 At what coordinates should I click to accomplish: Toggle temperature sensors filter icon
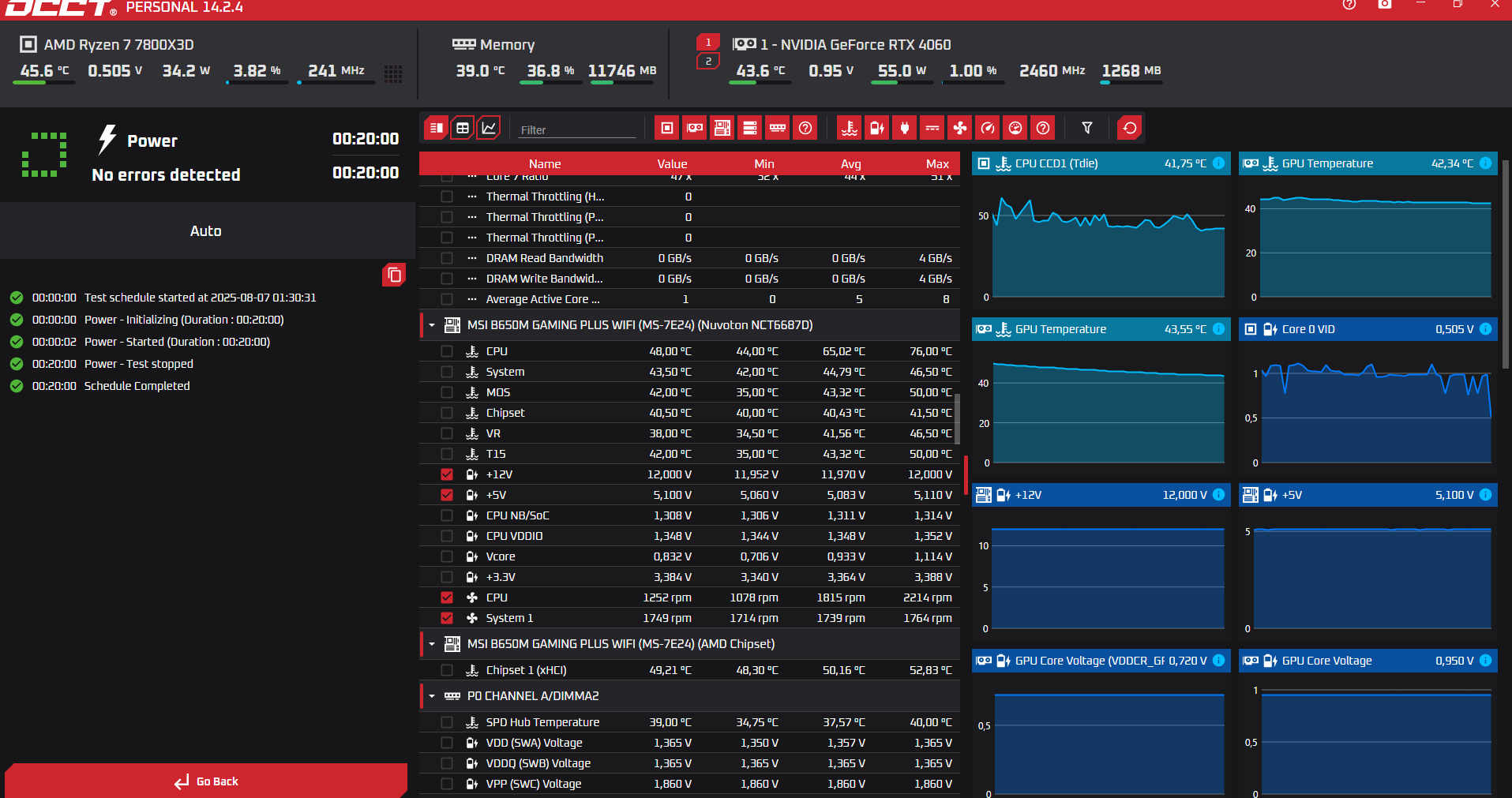850,128
